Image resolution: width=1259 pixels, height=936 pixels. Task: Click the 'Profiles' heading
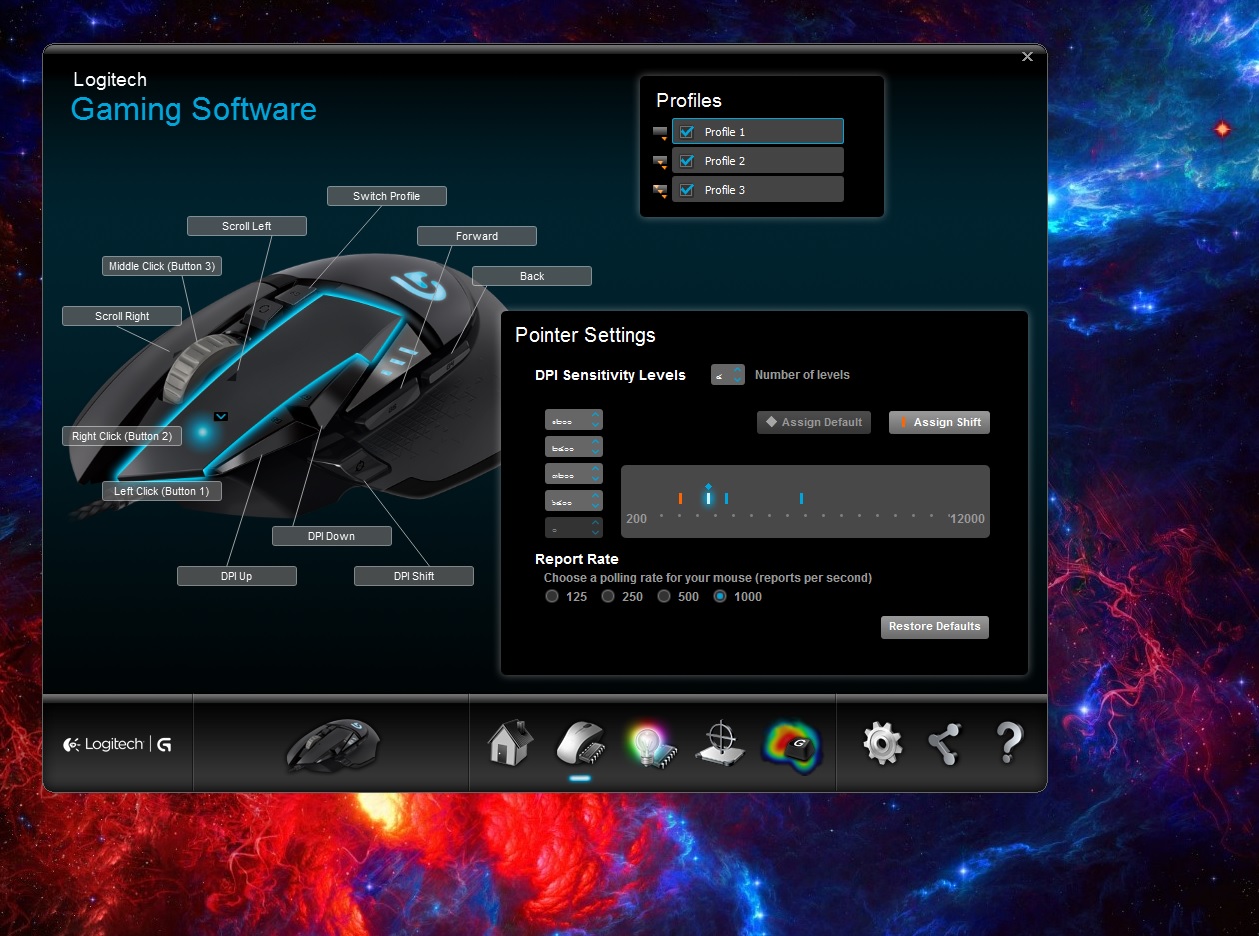(689, 101)
